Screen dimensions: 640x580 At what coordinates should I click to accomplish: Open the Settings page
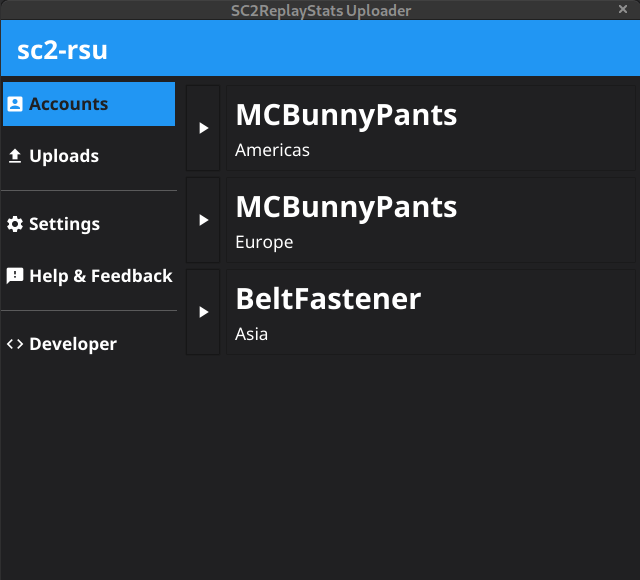tap(89, 224)
